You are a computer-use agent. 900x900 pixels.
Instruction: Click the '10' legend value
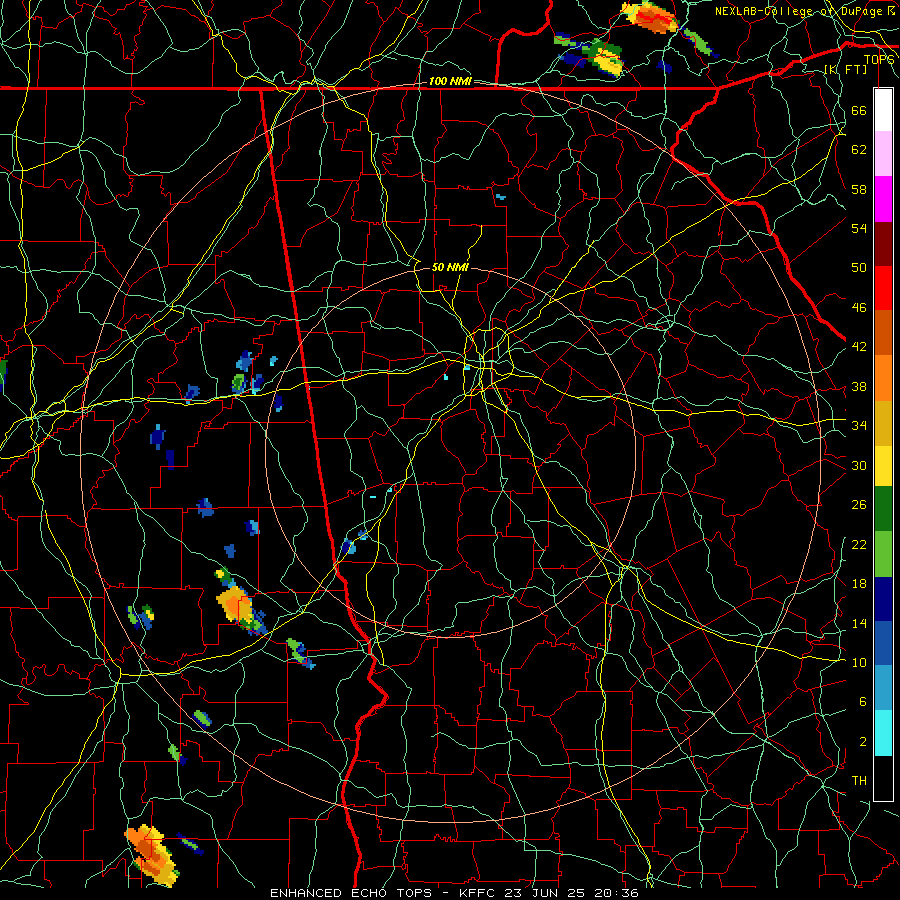point(859,662)
